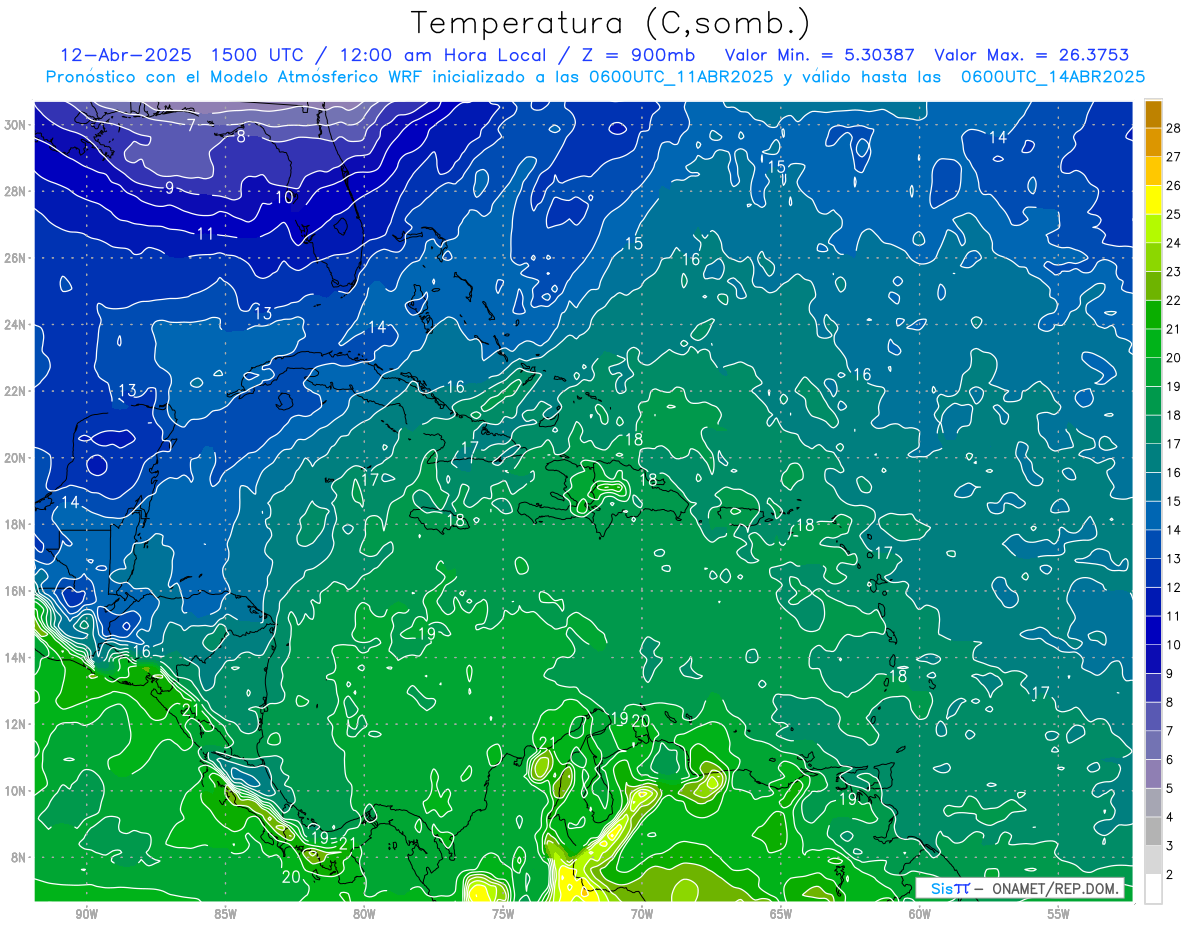Click the 10N latitude axis label
1200x927 pixels.
coord(17,791)
